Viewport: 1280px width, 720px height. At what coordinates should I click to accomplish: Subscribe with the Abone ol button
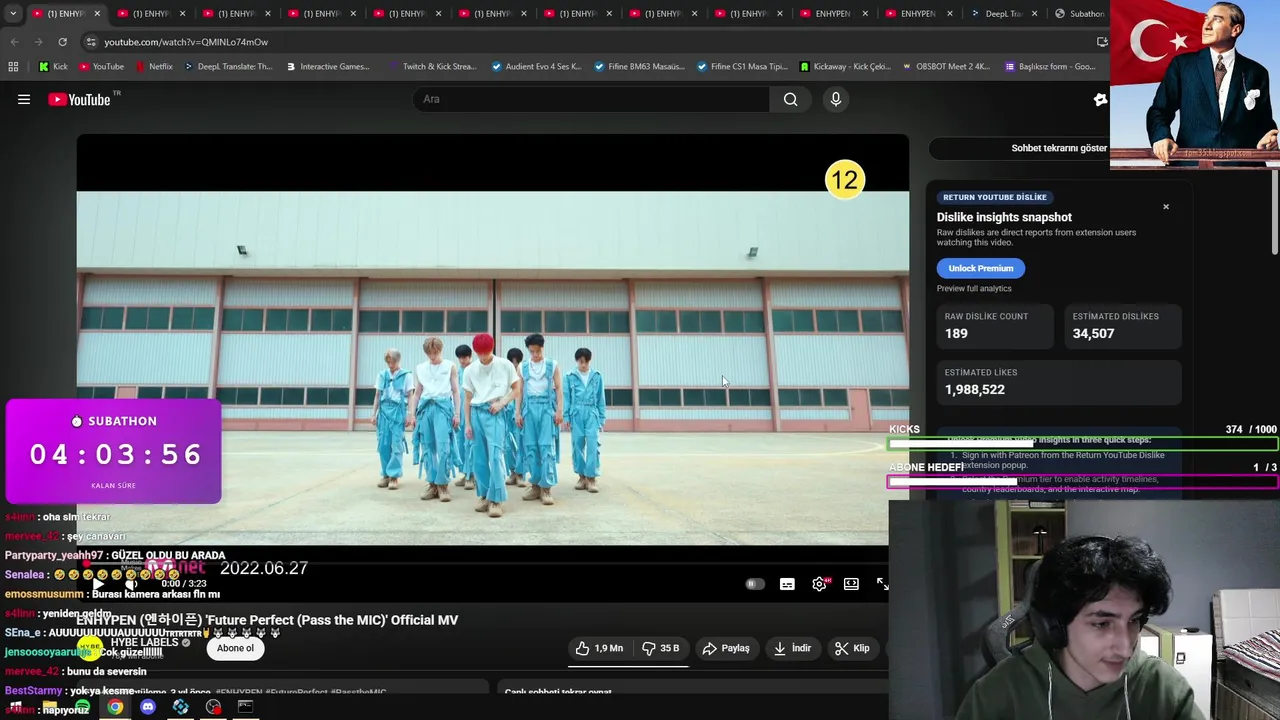click(x=236, y=648)
